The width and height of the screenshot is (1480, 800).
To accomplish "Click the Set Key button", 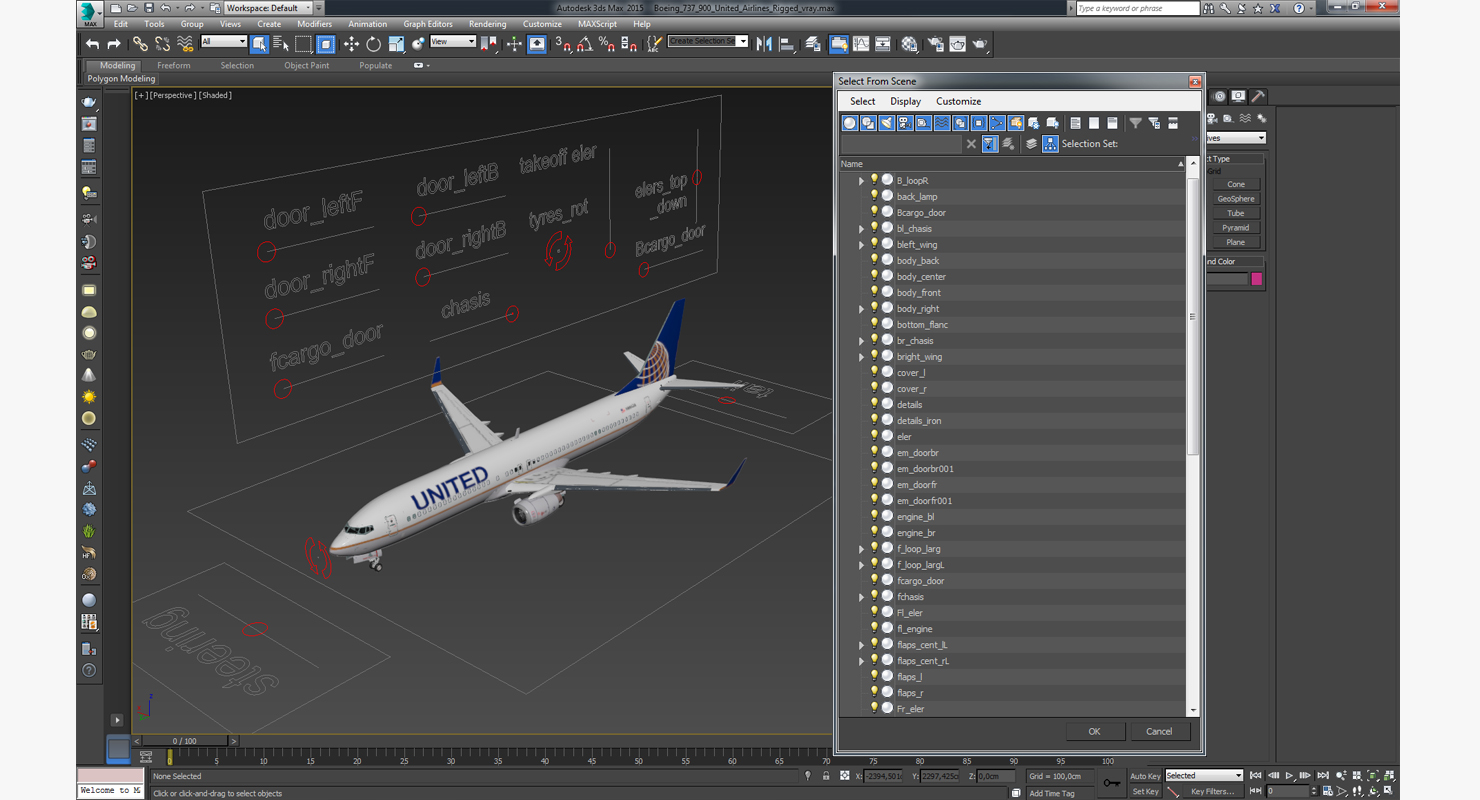I will click(1145, 791).
